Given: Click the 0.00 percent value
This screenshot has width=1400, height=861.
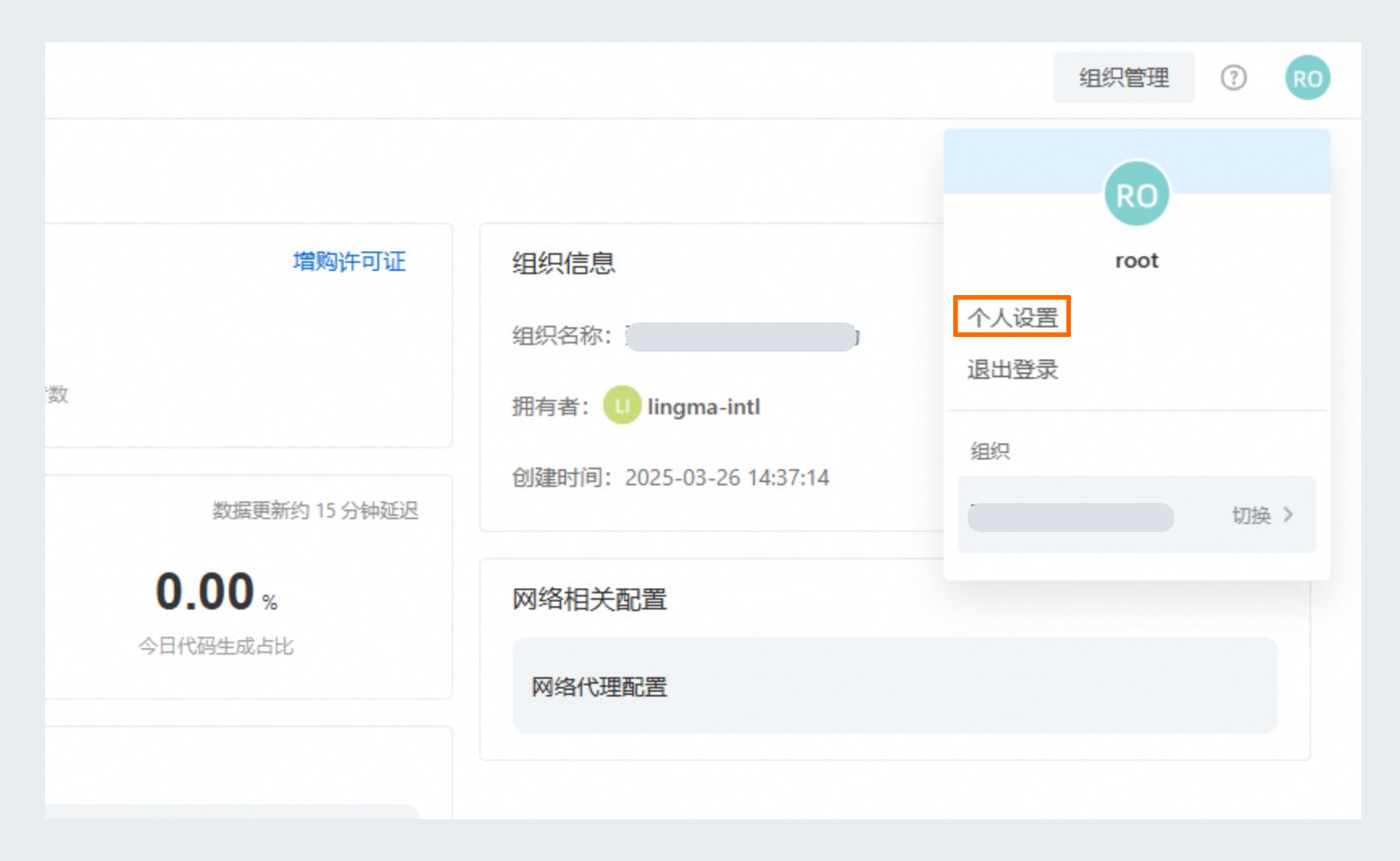Looking at the screenshot, I should (216, 592).
